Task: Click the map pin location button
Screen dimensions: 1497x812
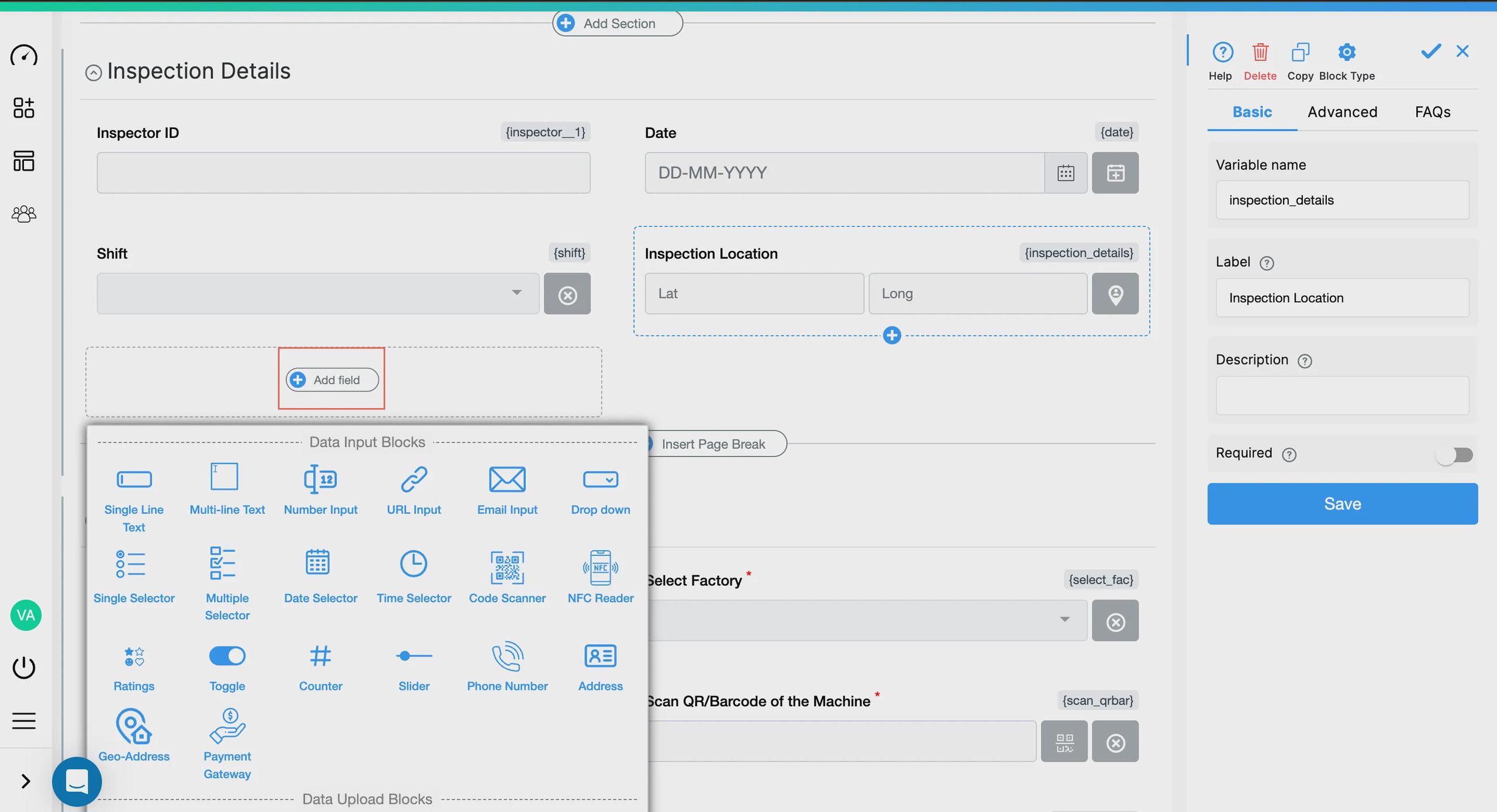Action: pyautogui.click(x=1115, y=294)
